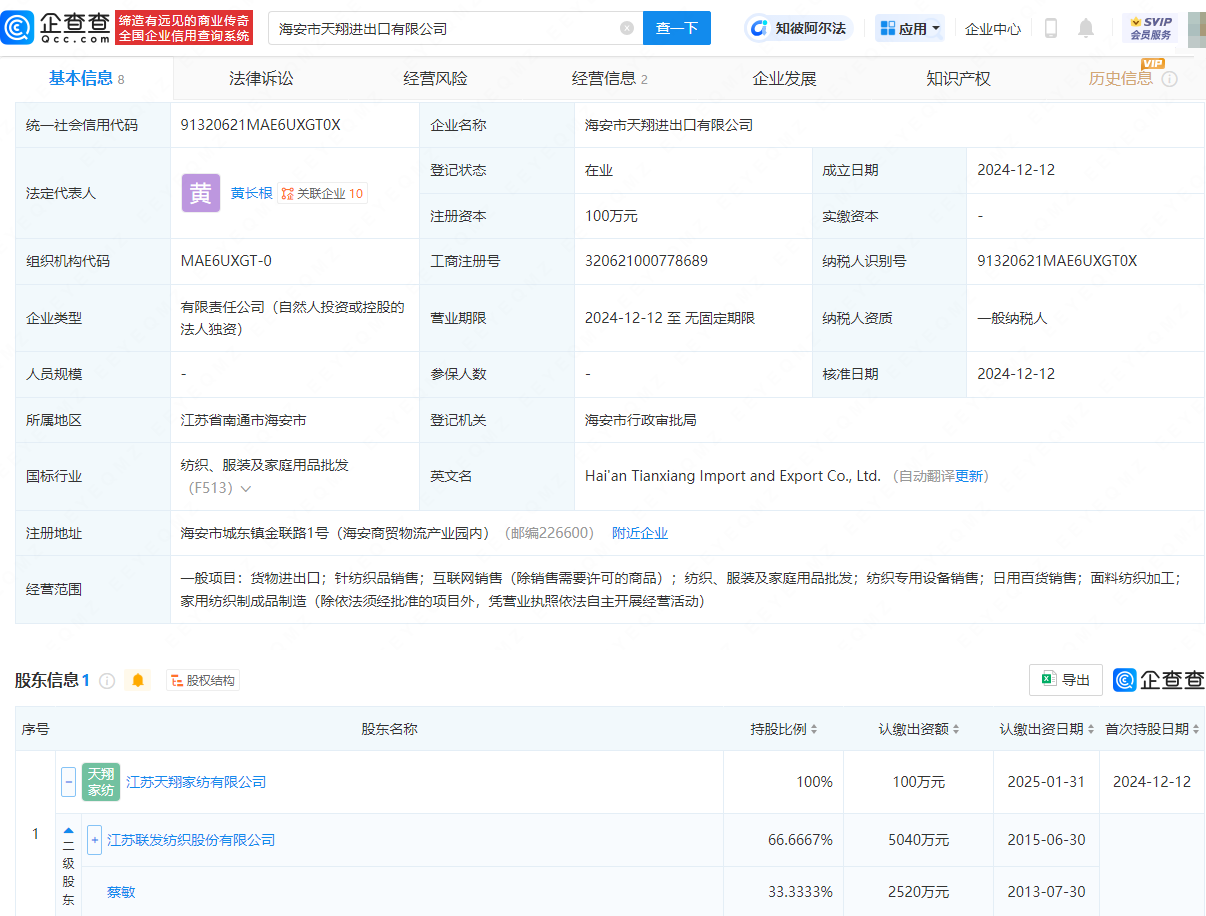1206x916 pixels.
Task: Open legal representative 黄长根 profile
Action: tap(252, 193)
